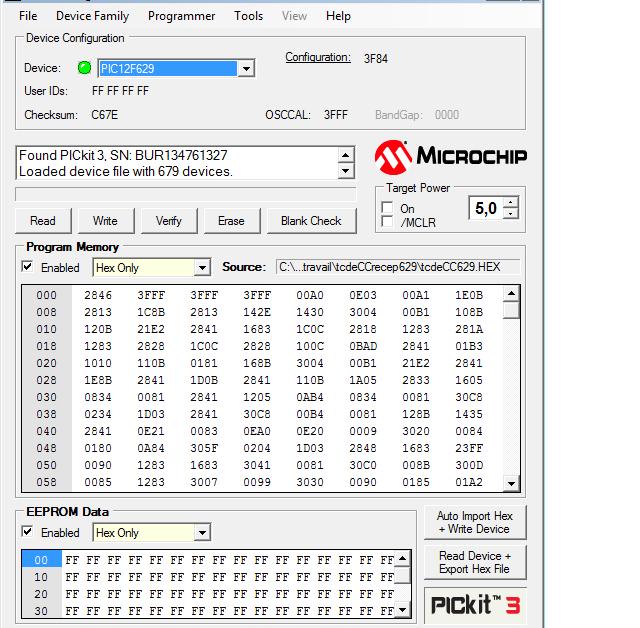This screenshot has width=640, height=628.
Task: Open the Help menu
Action: click(x=338, y=16)
